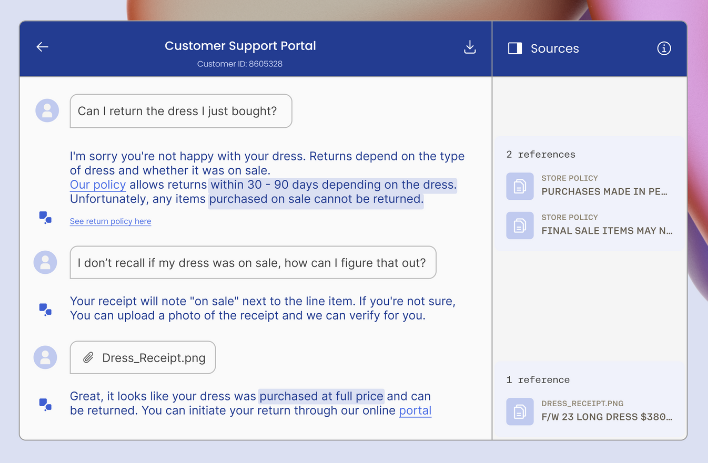Open document icon for DRESS_RECEIPT.PNG reference
The width and height of the screenshot is (708, 463).
[520, 412]
